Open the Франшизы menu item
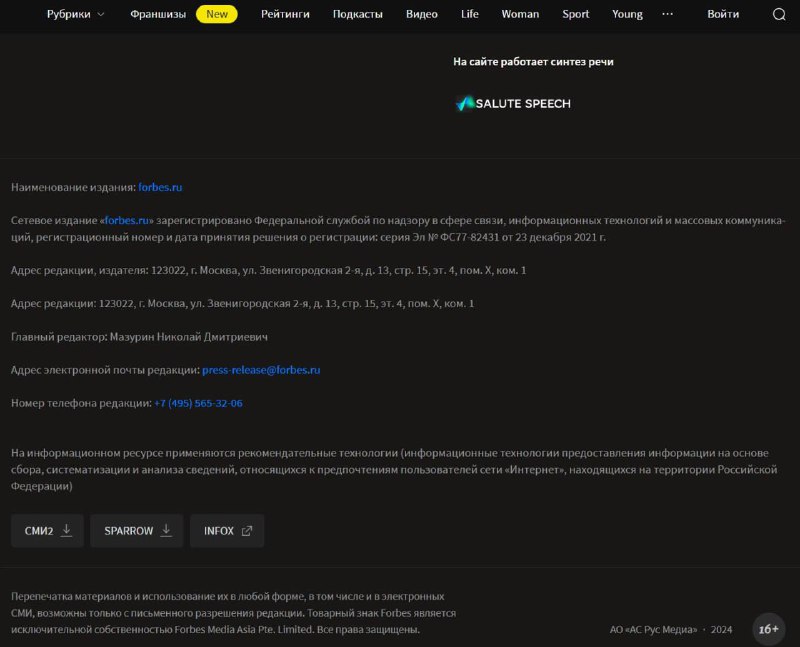The image size is (800, 647). pyautogui.click(x=158, y=14)
